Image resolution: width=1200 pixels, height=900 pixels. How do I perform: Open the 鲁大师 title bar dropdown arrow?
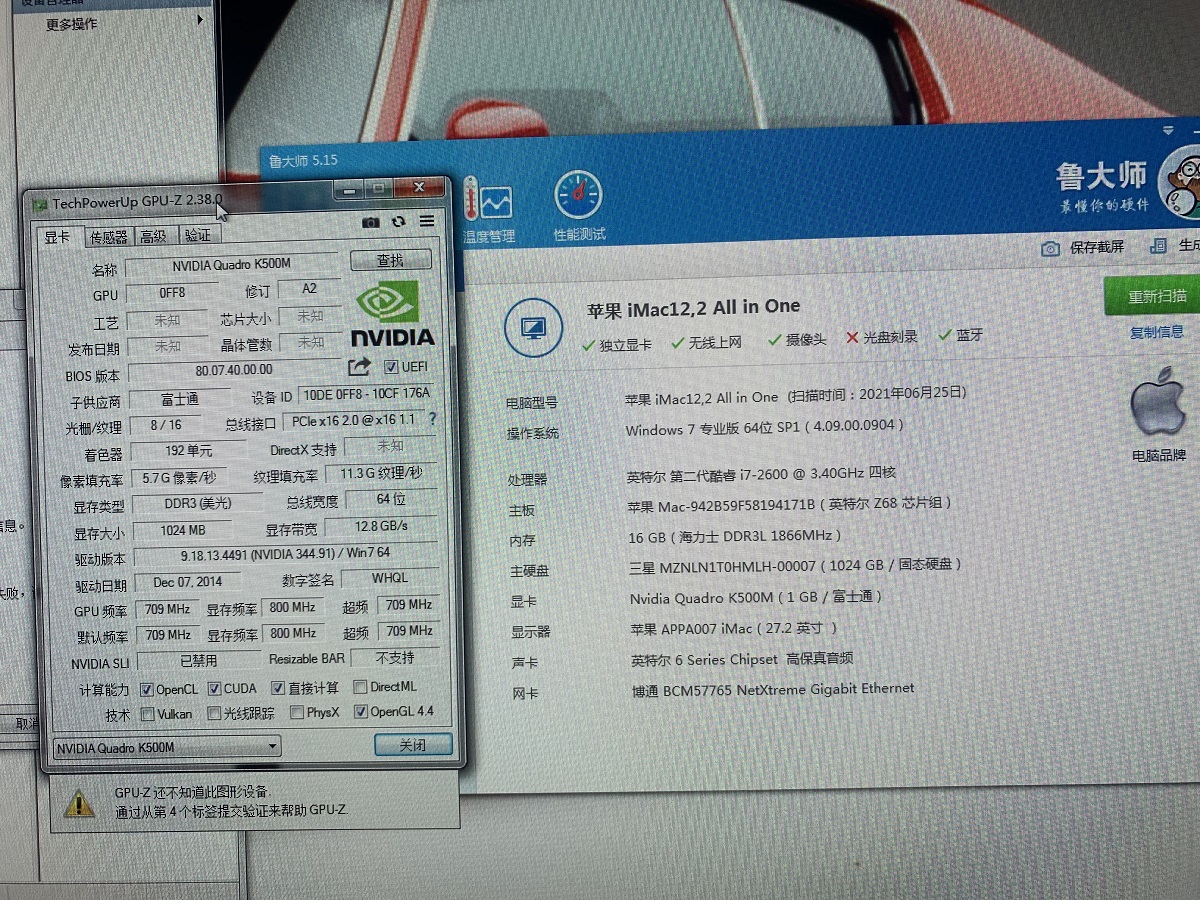coord(1168,131)
